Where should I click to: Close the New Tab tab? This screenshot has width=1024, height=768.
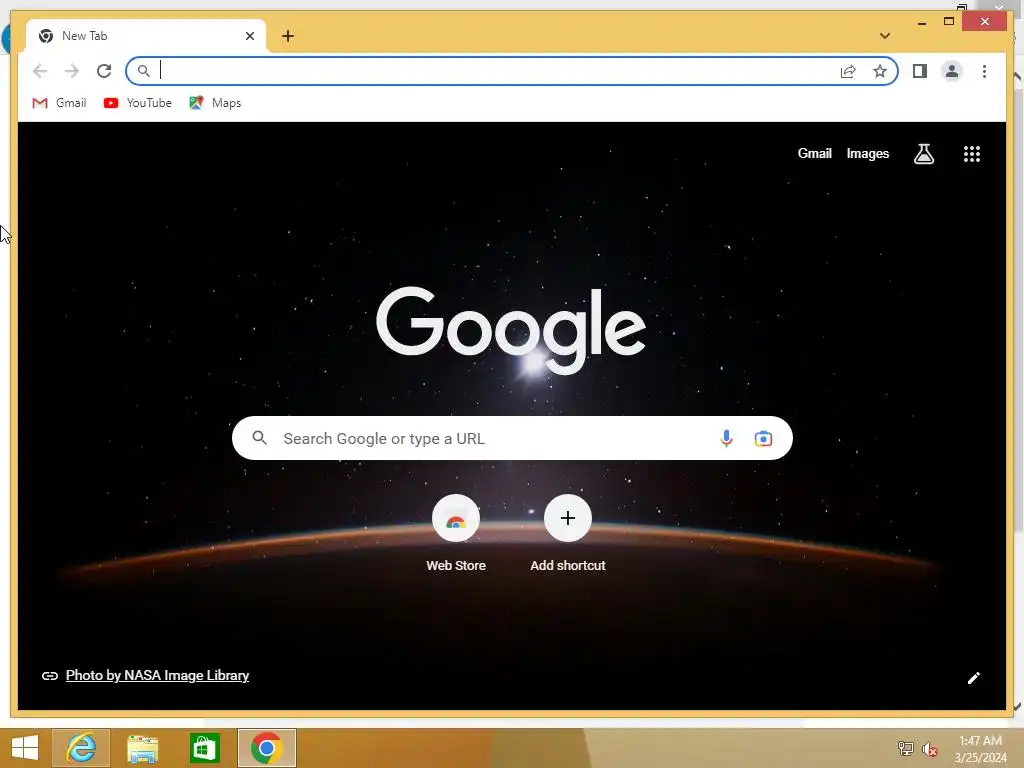point(249,36)
